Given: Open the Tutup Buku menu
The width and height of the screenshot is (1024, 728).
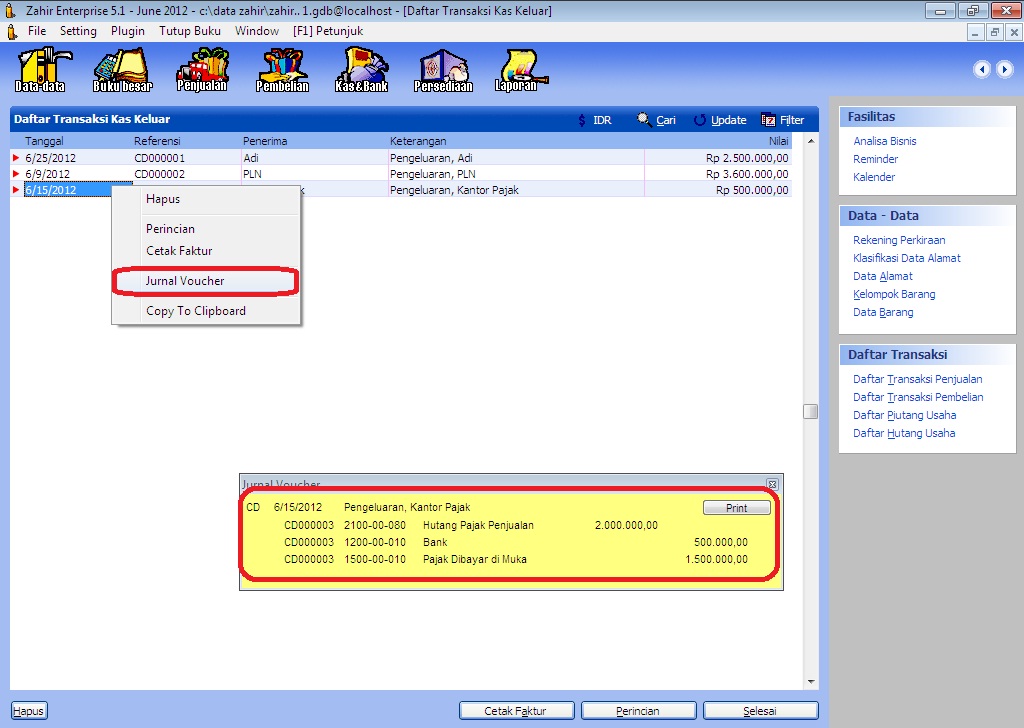Looking at the screenshot, I should pos(190,31).
